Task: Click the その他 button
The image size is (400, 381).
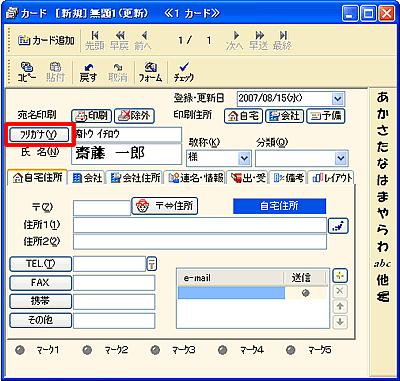Action: [x=40, y=320]
